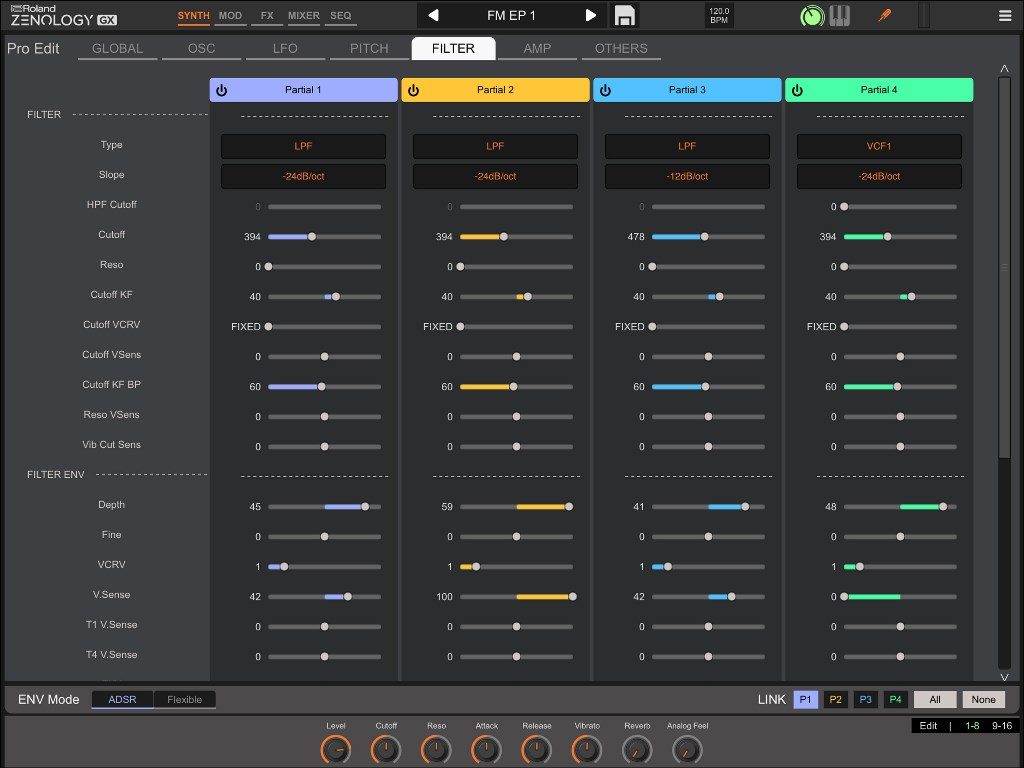Click the Reverb macro knob
The width and height of the screenshot is (1024, 768).
pyautogui.click(x=637, y=750)
